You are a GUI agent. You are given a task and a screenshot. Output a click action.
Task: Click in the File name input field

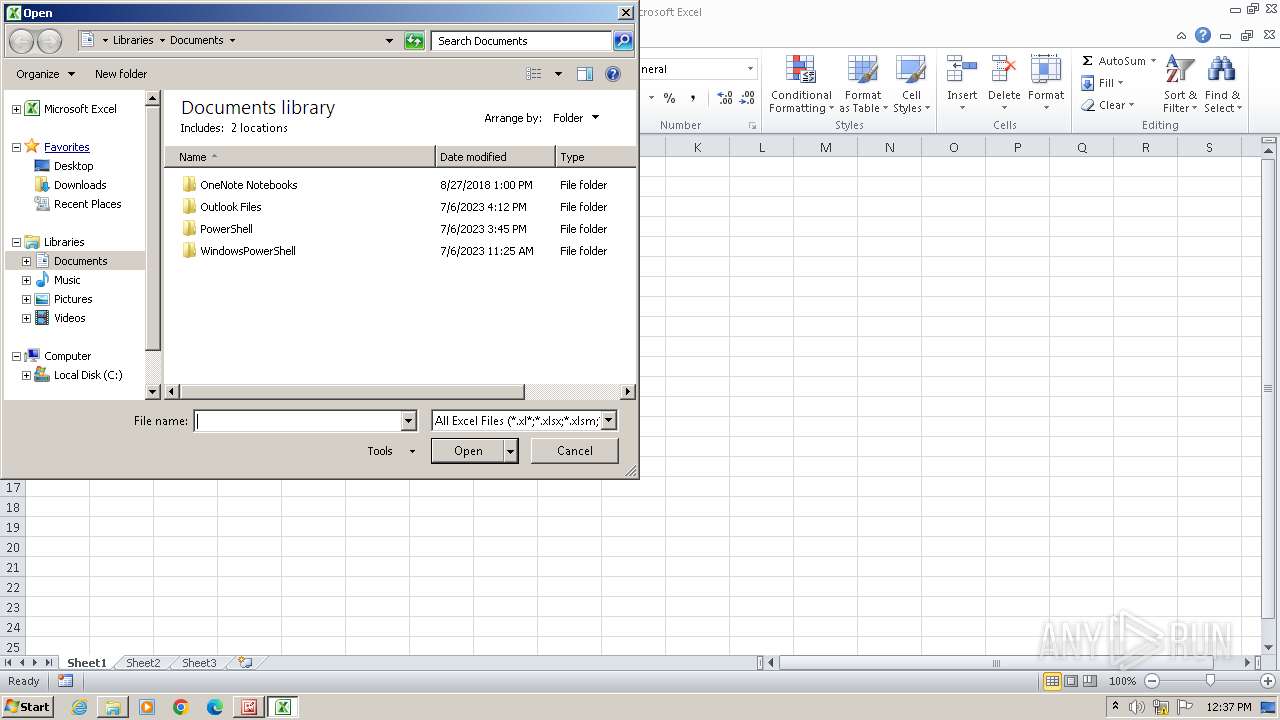[297, 421]
